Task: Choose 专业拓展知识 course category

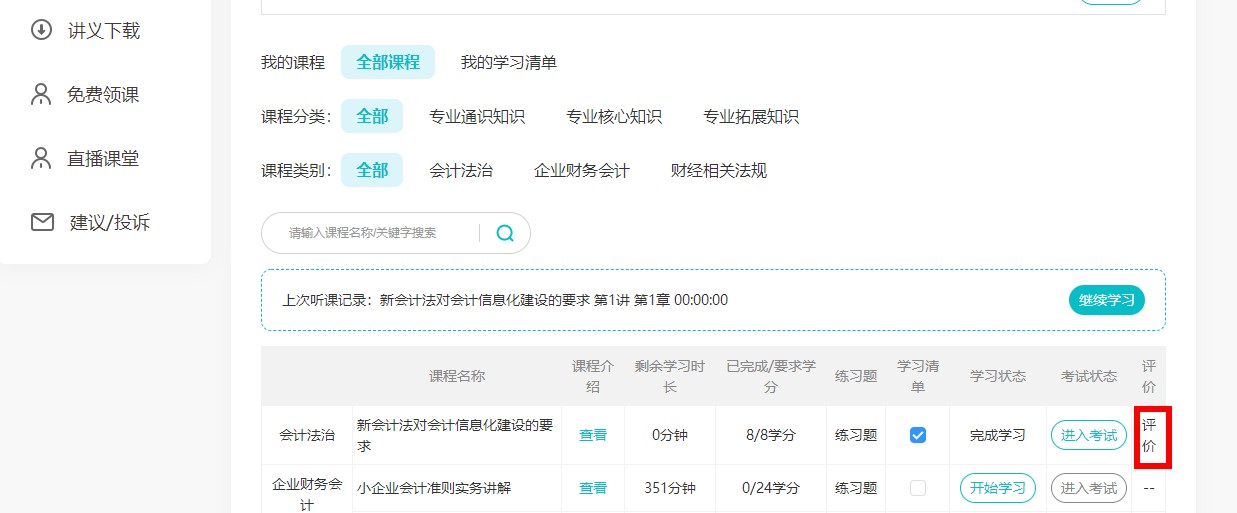Action: (x=751, y=116)
